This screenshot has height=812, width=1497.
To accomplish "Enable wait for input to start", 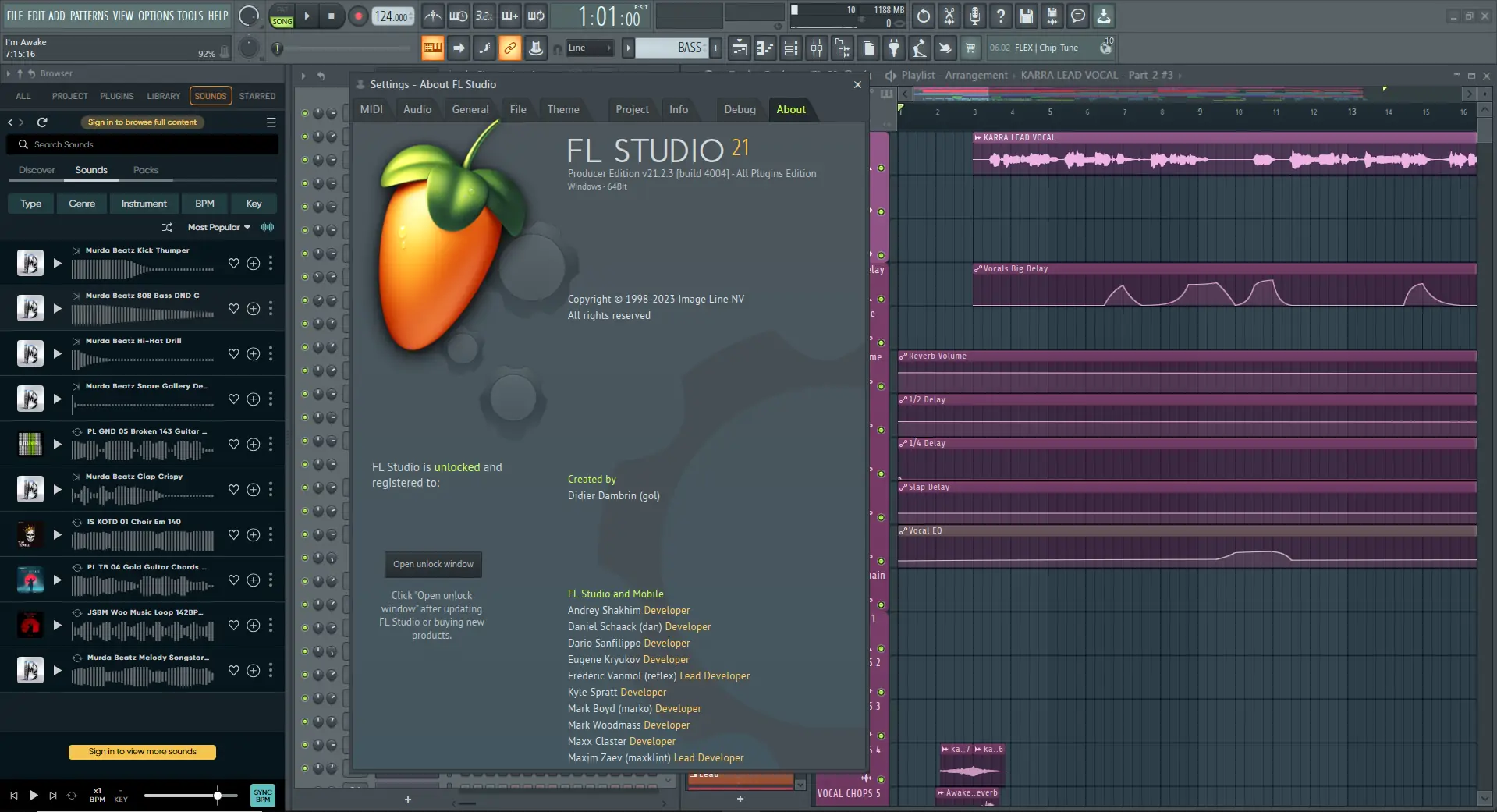I will [459, 16].
